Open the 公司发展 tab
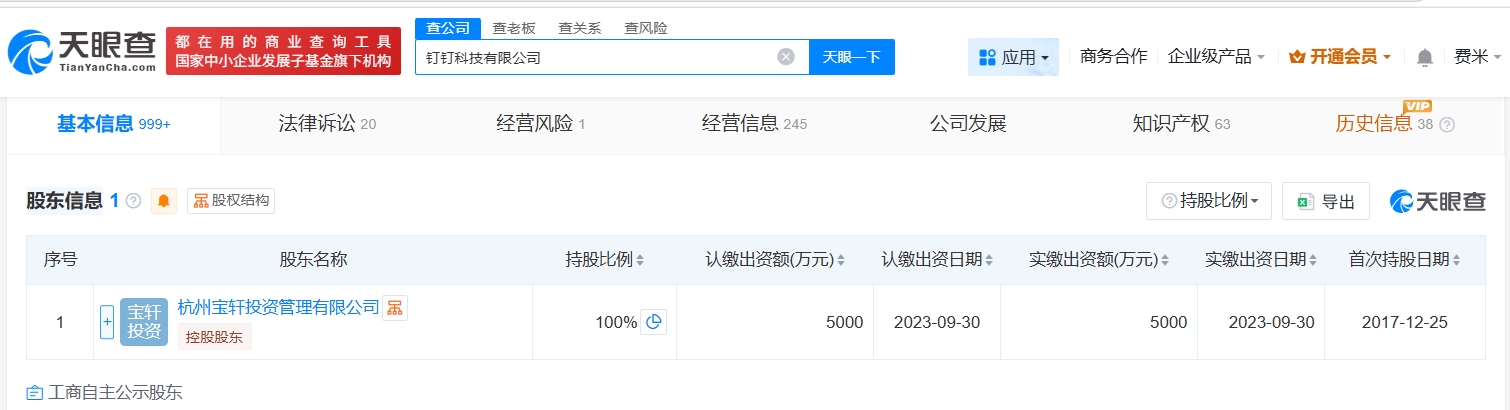The height and width of the screenshot is (410, 1510). click(968, 124)
